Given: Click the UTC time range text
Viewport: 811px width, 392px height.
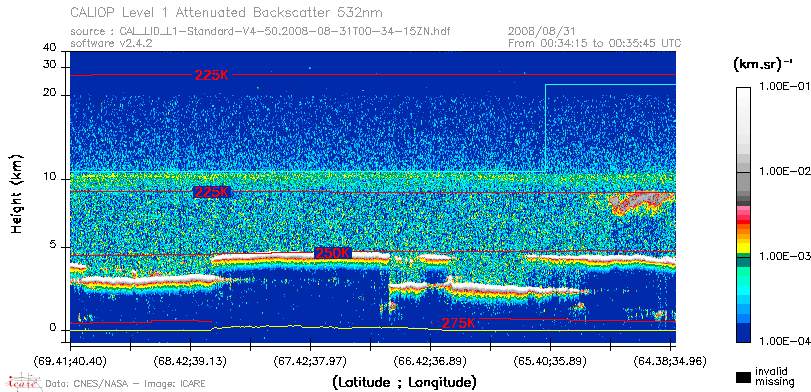Looking at the screenshot, I should (595, 43).
